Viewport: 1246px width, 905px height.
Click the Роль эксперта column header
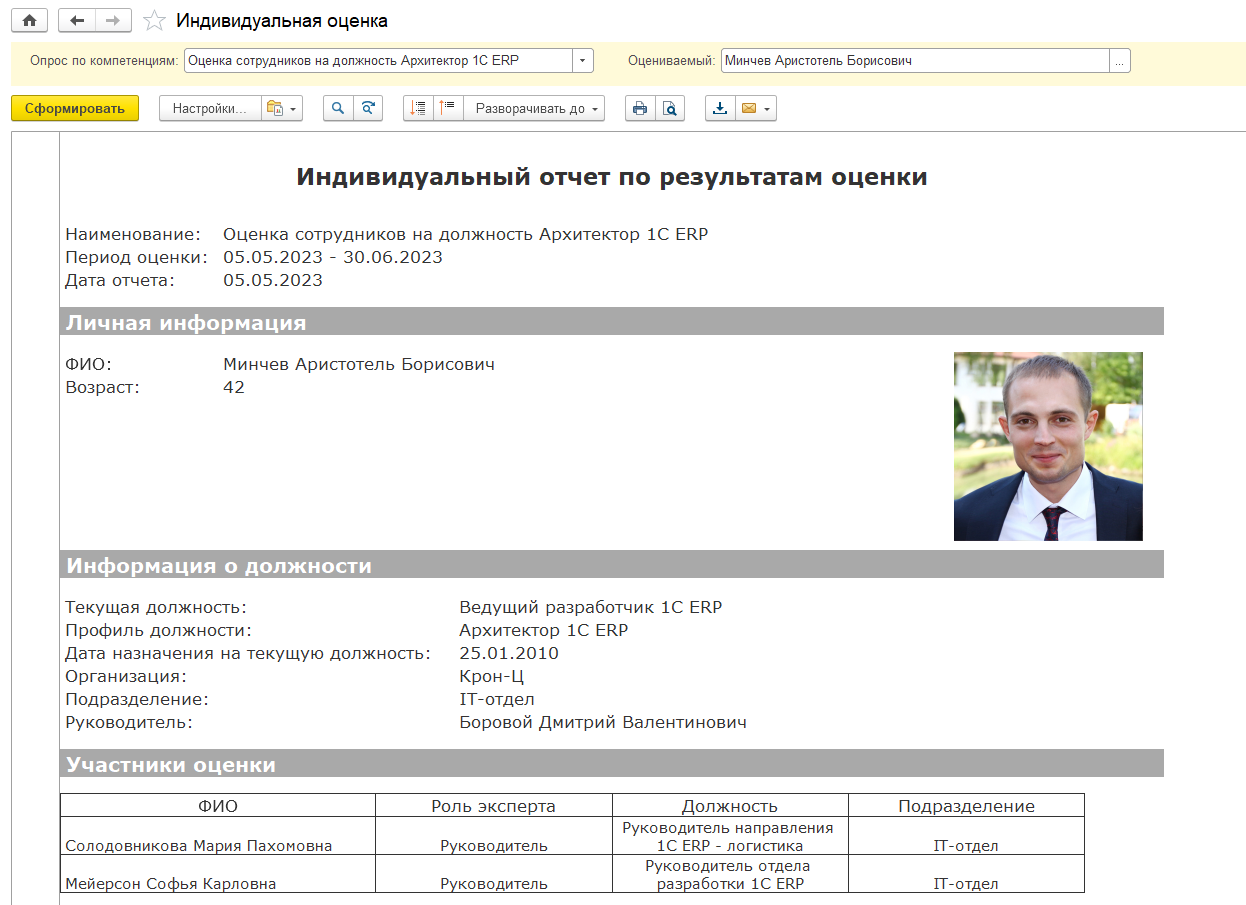(x=494, y=806)
